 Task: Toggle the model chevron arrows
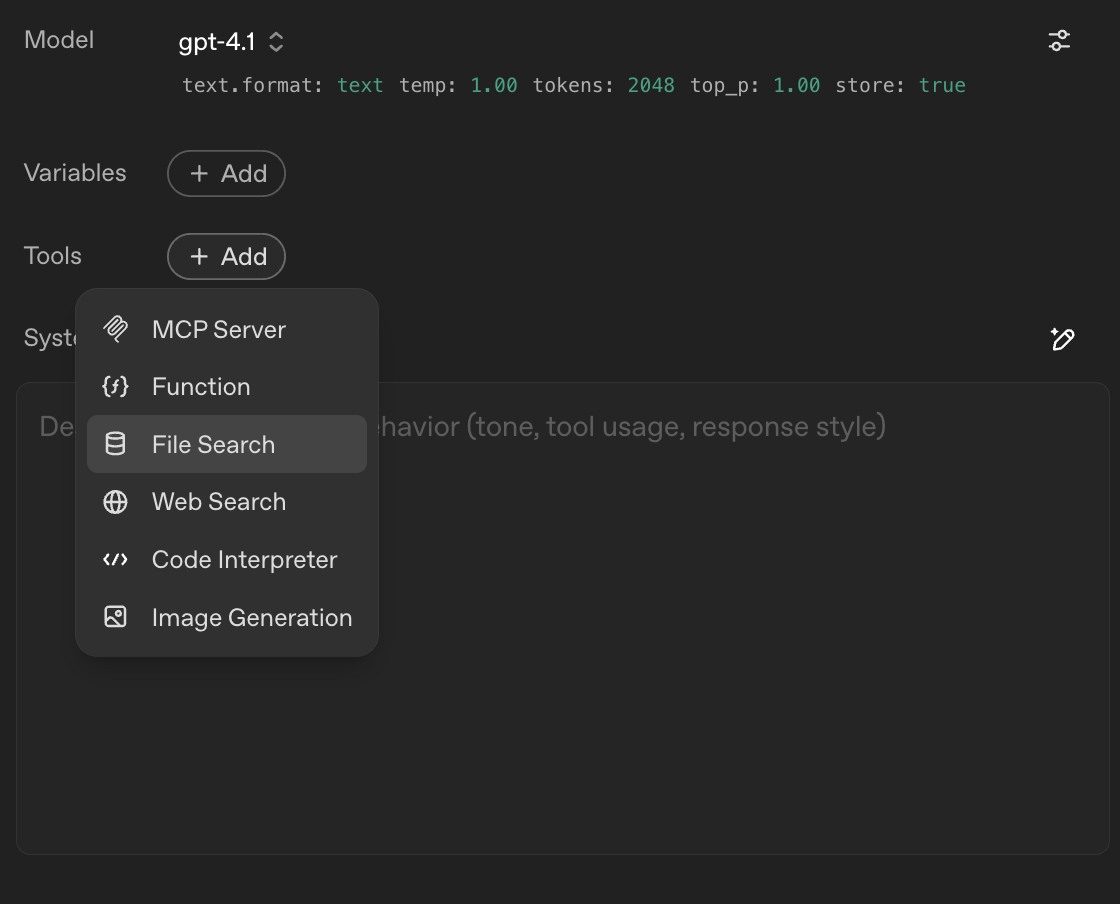[276, 42]
